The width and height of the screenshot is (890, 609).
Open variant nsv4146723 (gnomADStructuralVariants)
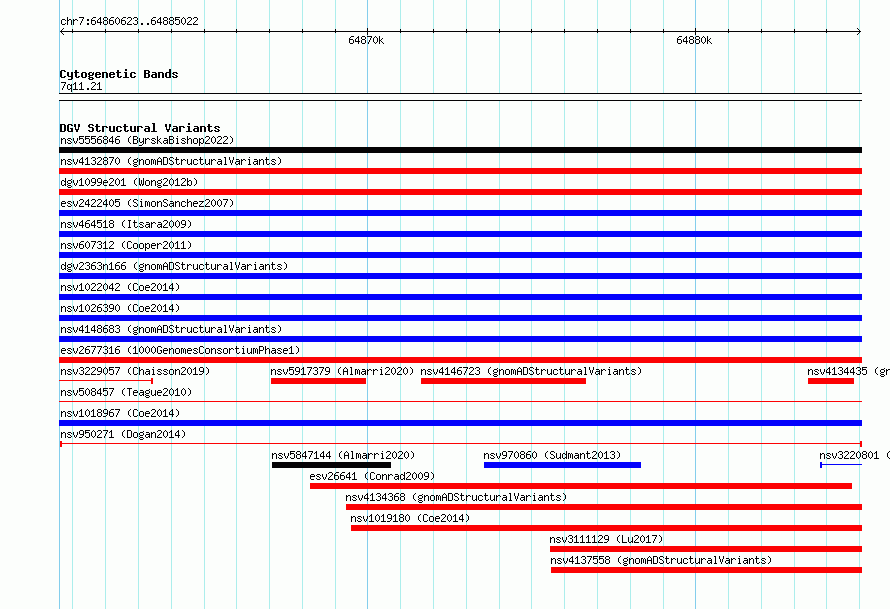531,371
